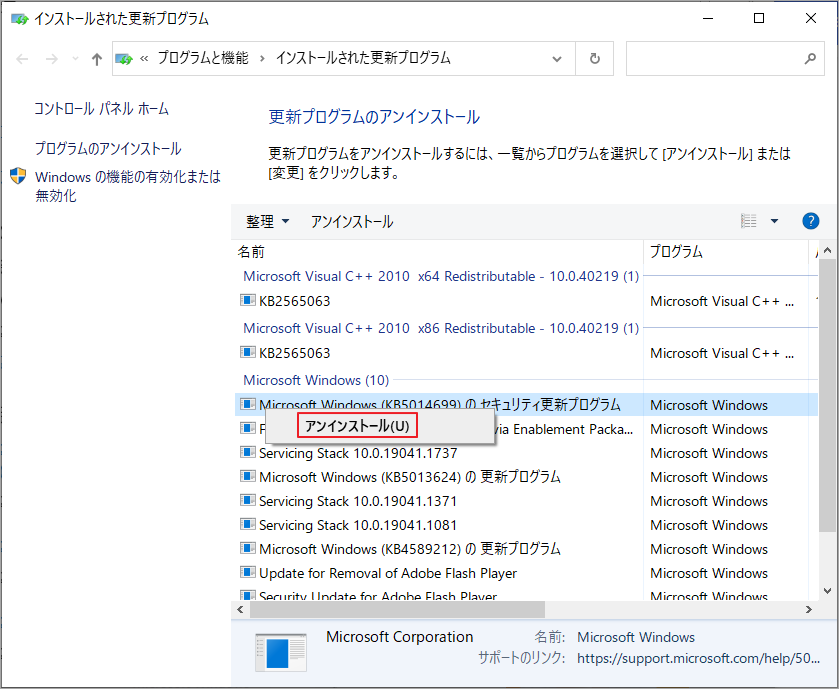Collapse the Visual C++ 2010 x86 group
Screen dimensions: 839x689
[x=441, y=328]
